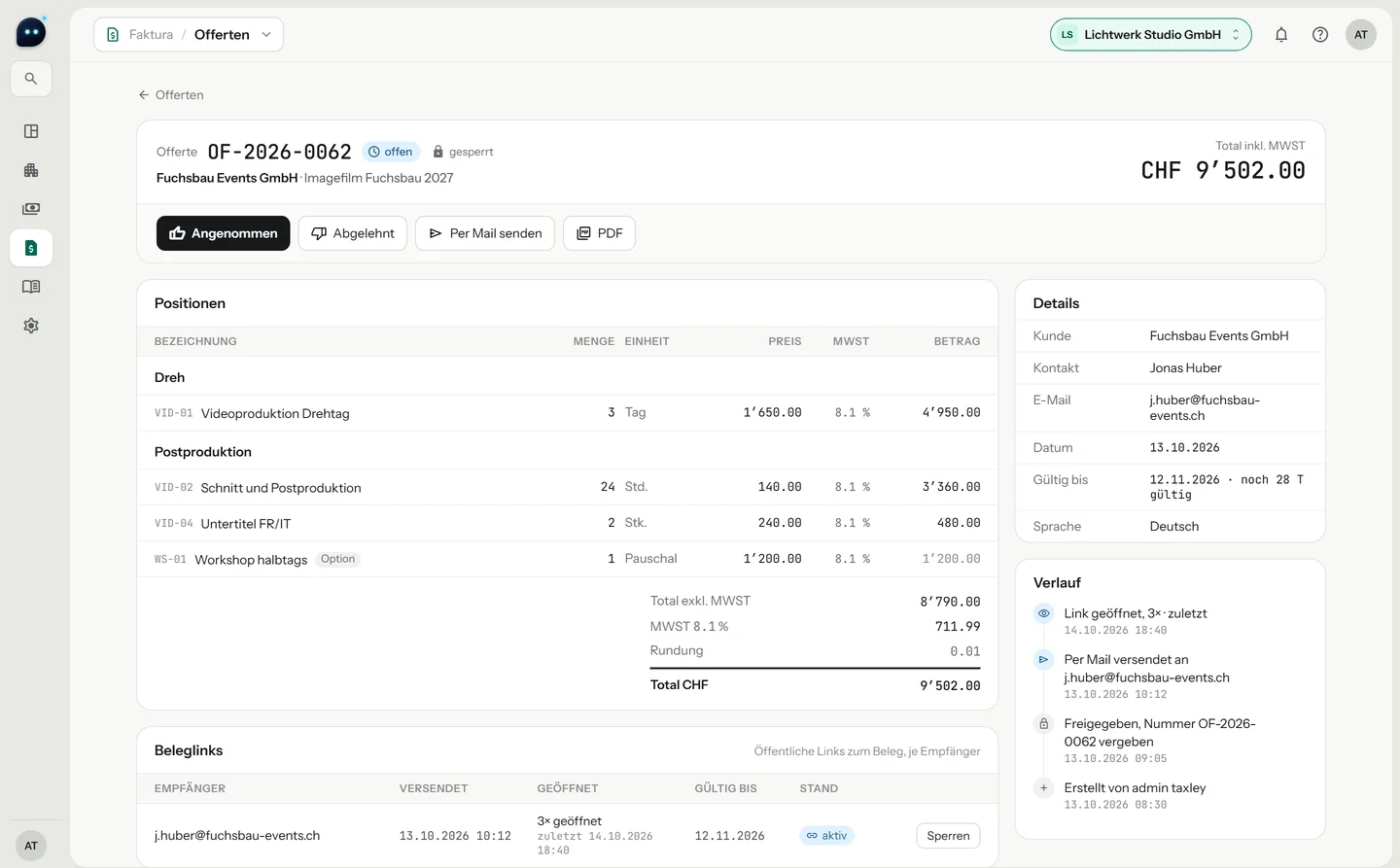Select the Workshop halbtags position
The image size is (1400, 868).
[x=568, y=559]
